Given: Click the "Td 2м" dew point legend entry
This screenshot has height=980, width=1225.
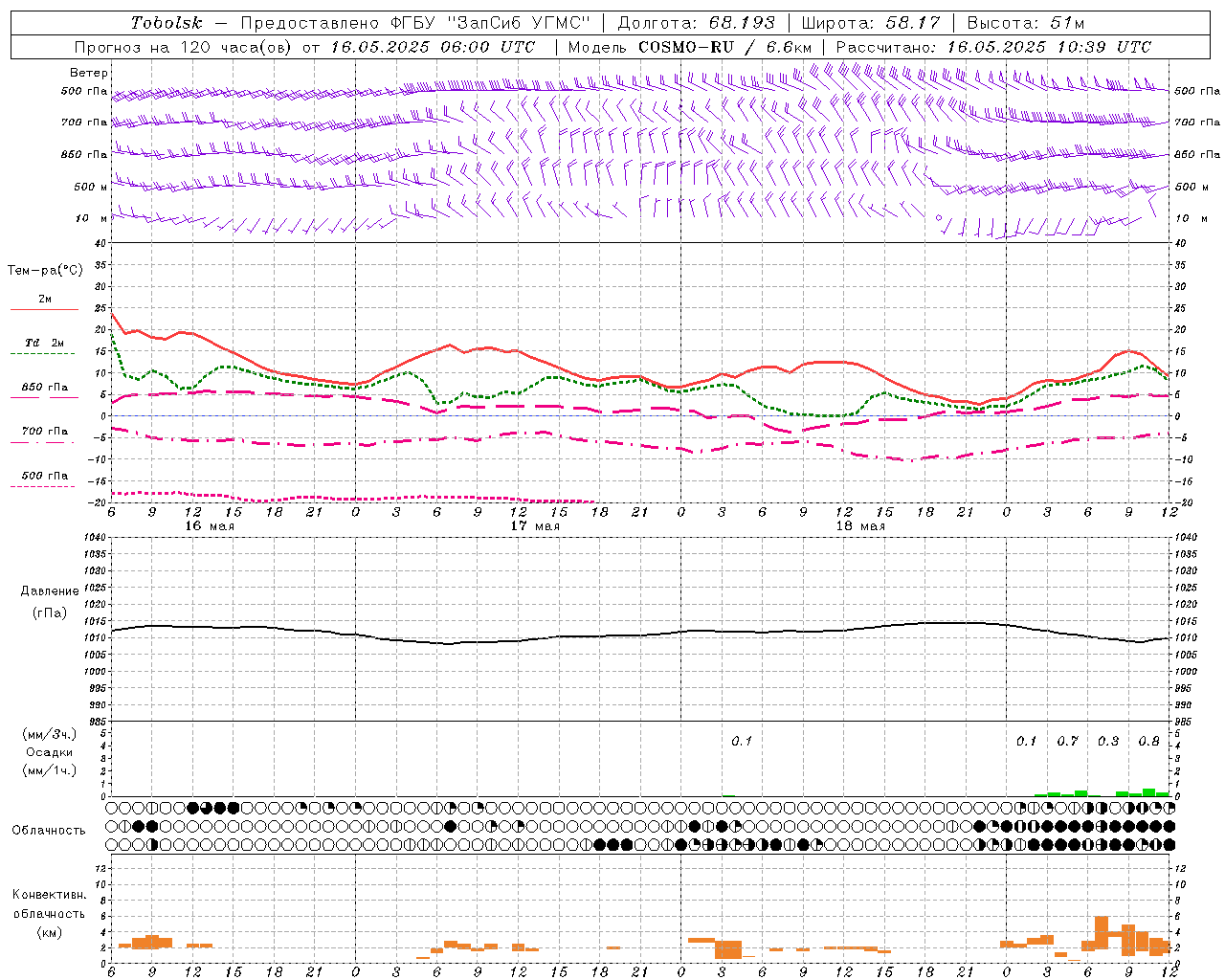Looking at the screenshot, I should click(x=44, y=343).
